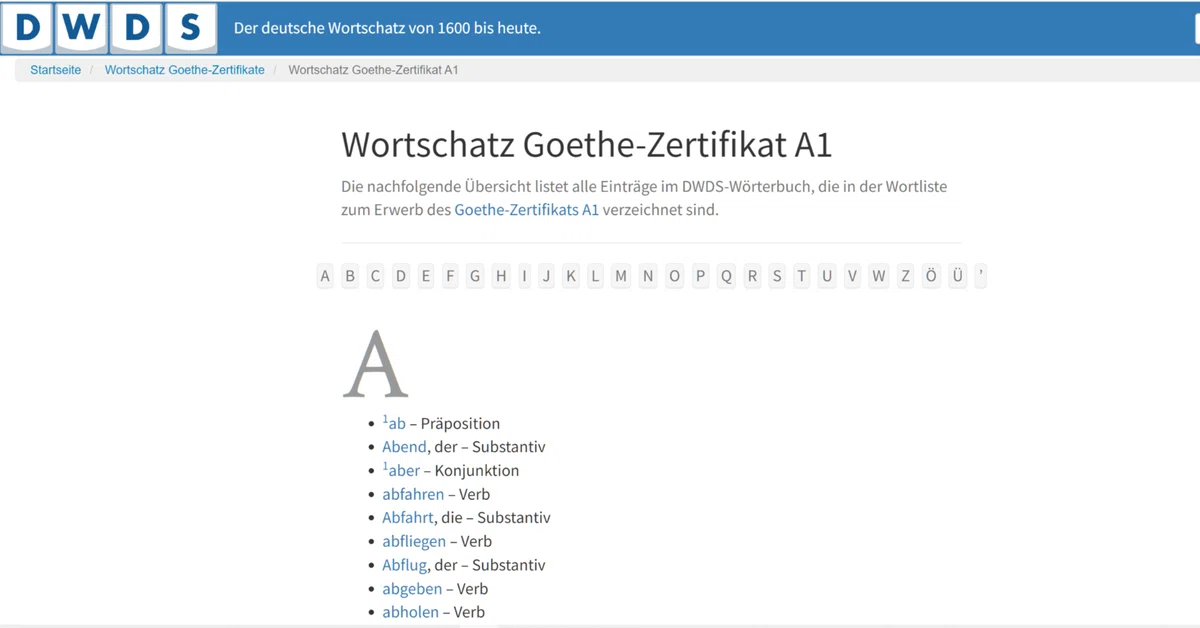Image resolution: width=1200 pixels, height=628 pixels.
Task: Jump to letter C section
Action: point(375,276)
